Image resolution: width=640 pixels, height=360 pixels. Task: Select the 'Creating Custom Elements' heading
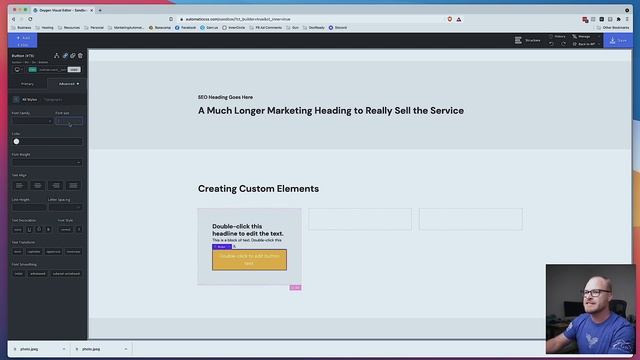258,189
